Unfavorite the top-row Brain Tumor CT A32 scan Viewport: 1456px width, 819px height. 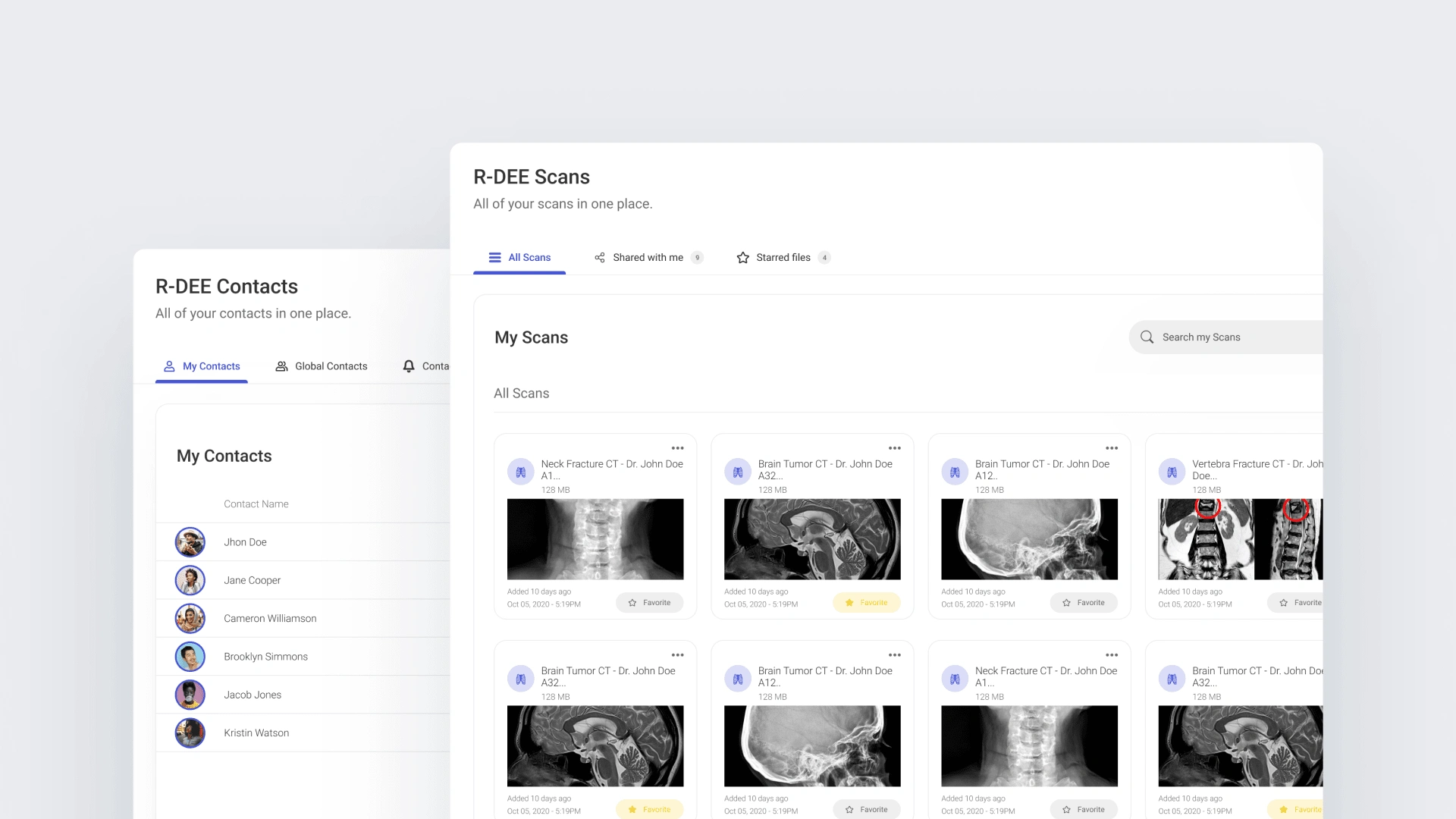coord(866,603)
